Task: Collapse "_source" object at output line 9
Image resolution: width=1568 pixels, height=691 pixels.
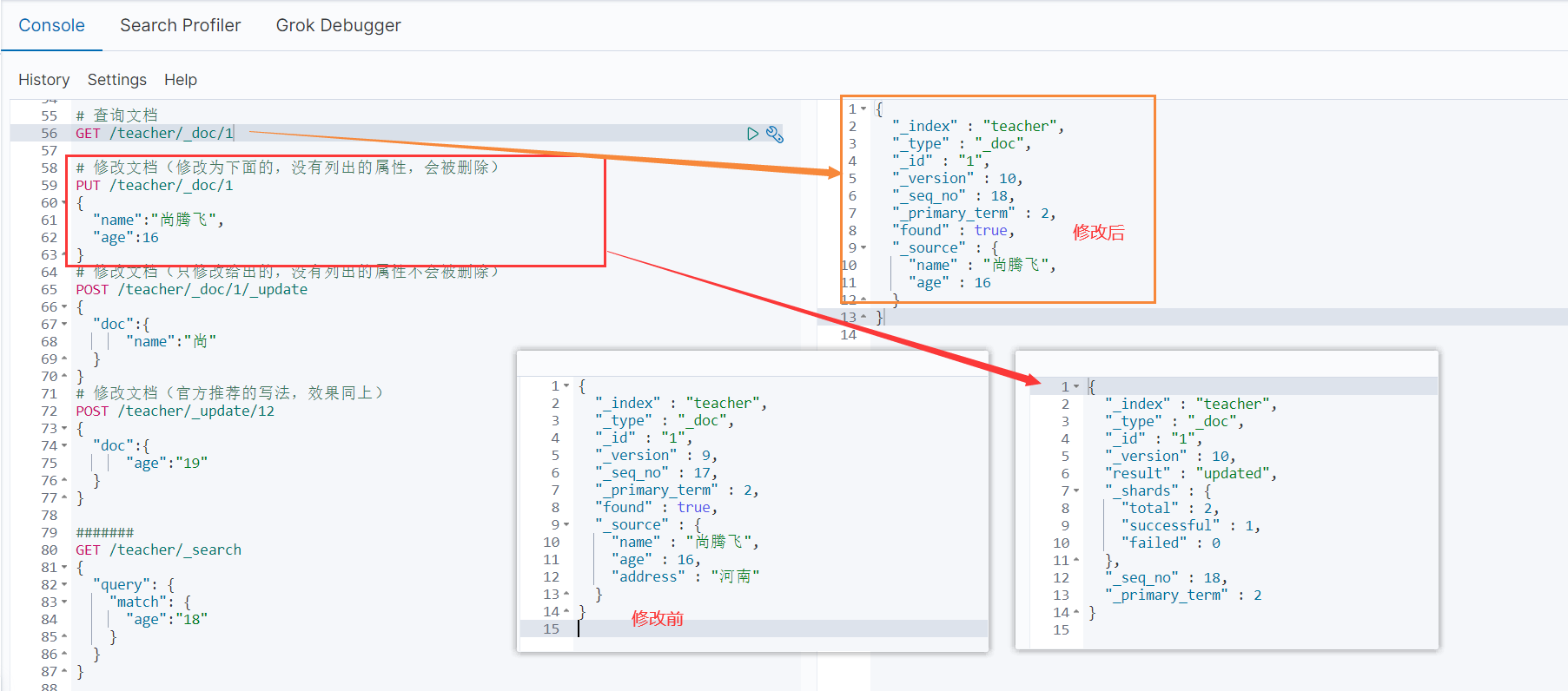Action: [863, 248]
